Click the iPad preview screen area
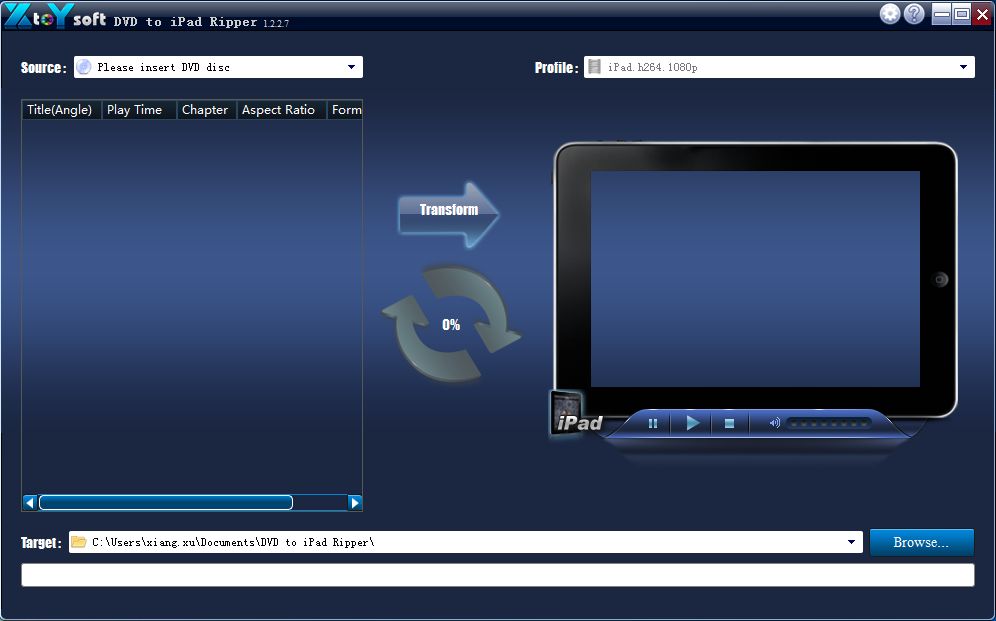The height and width of the screenshot is (621, 996). [755, 279]
